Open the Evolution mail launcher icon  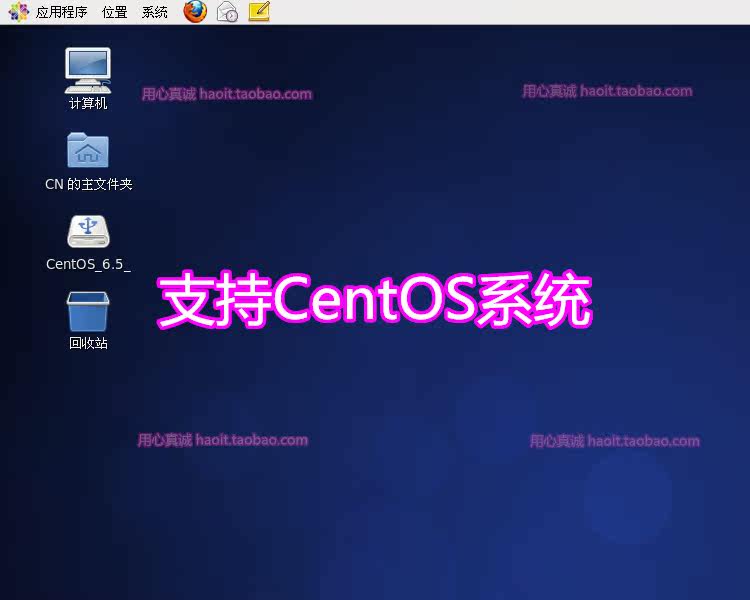(x=227, y=11)
